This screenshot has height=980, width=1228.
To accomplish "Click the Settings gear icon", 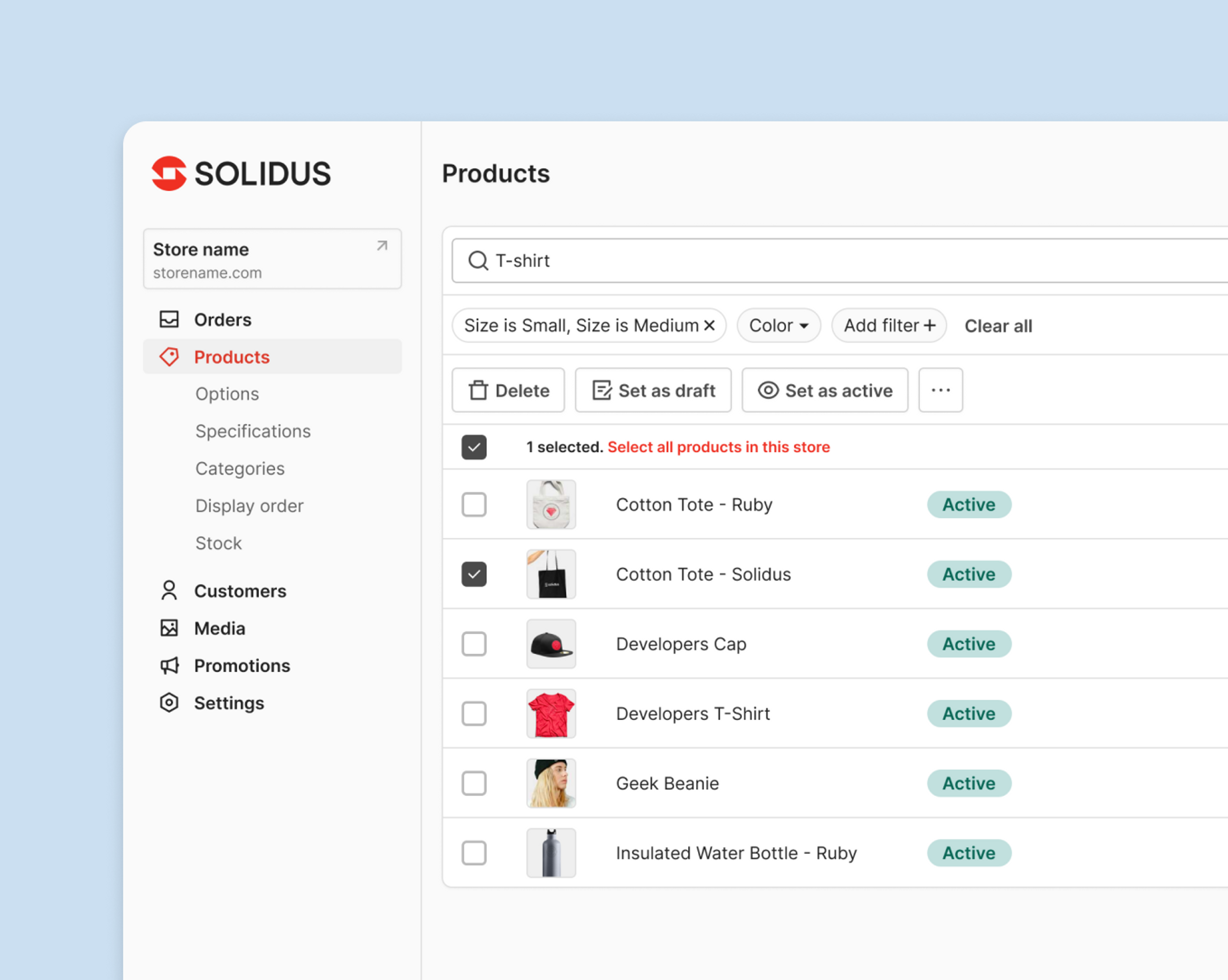I will click(169, 703).
